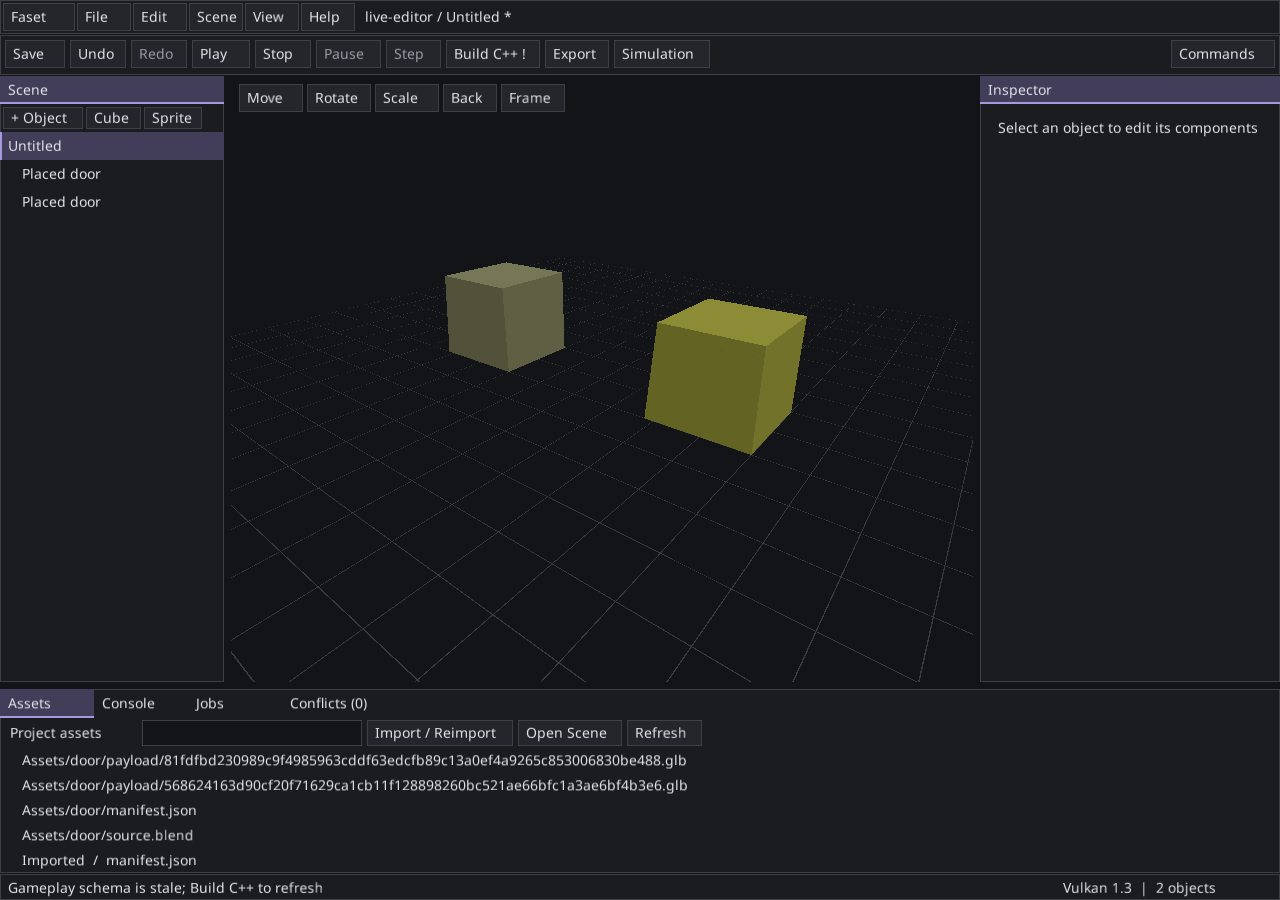Screen dimensions: 1280x900
Task: Click the stale gameplay schema status message
Action: tap(166, 888)
